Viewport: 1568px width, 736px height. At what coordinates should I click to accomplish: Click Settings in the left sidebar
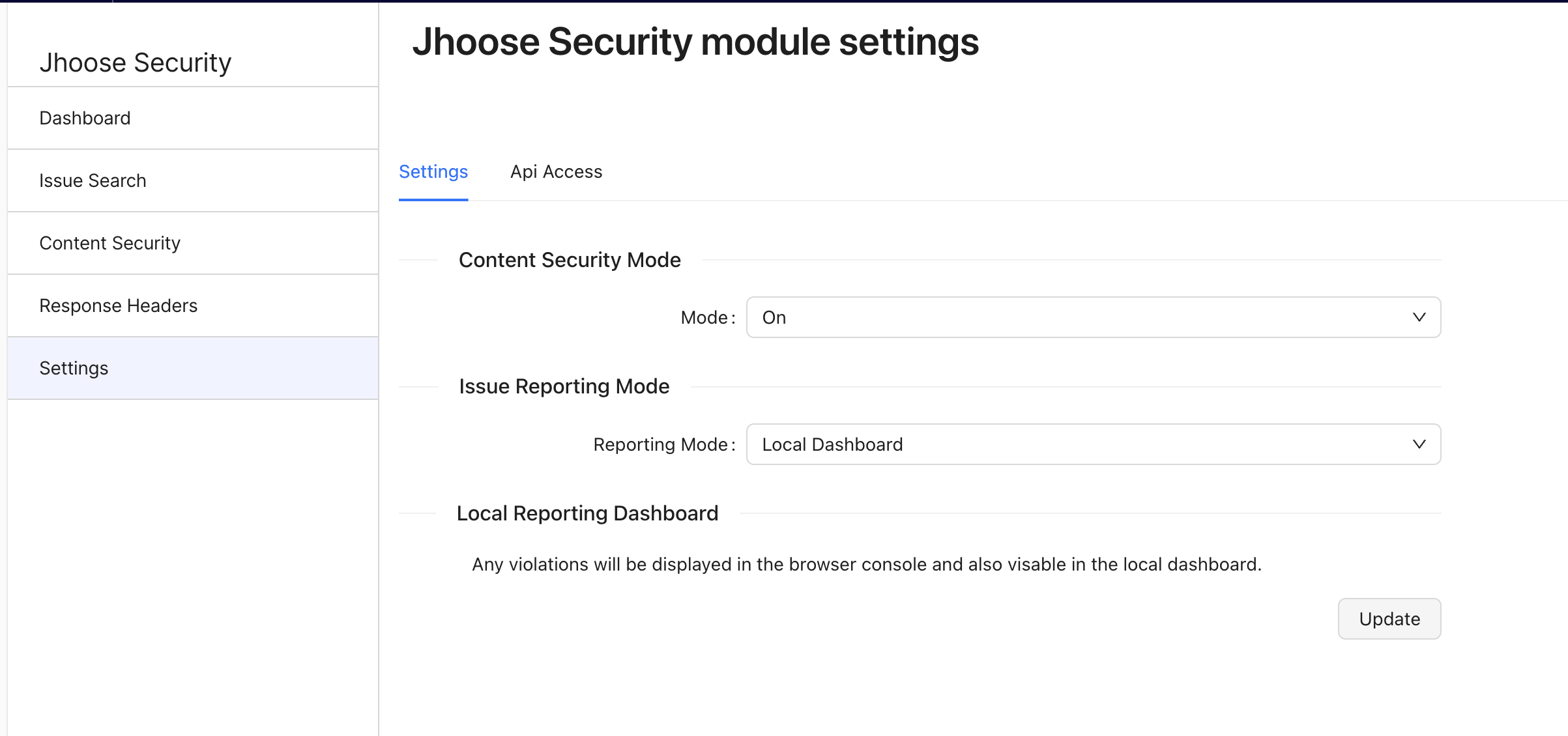tap(74, 368)
